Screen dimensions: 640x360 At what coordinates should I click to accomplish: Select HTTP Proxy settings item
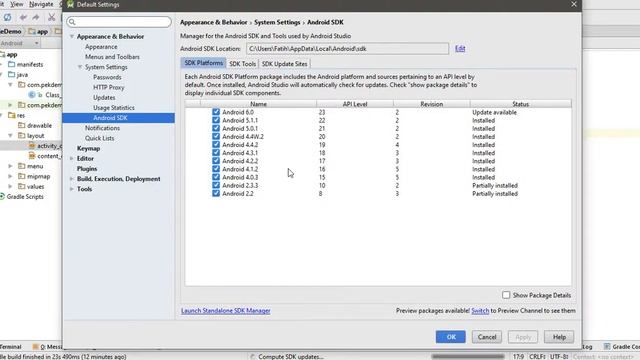pos(109,87)
